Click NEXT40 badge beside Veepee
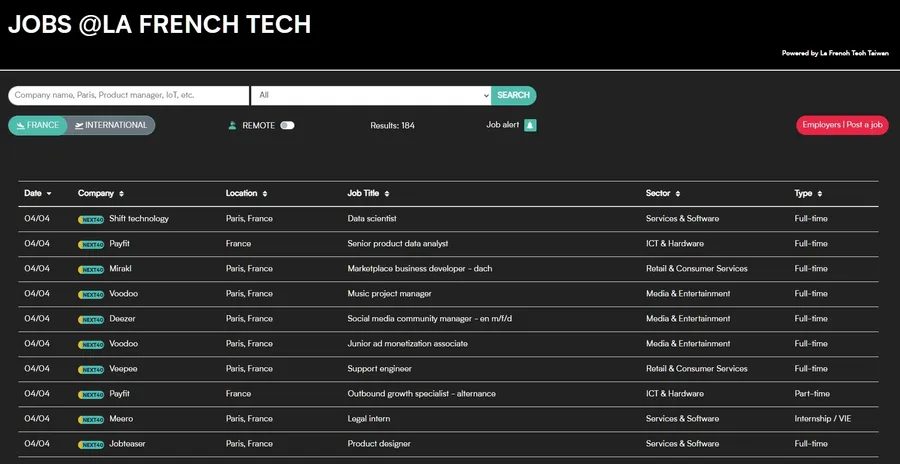 pyautogui.click(x=91, y=369)
